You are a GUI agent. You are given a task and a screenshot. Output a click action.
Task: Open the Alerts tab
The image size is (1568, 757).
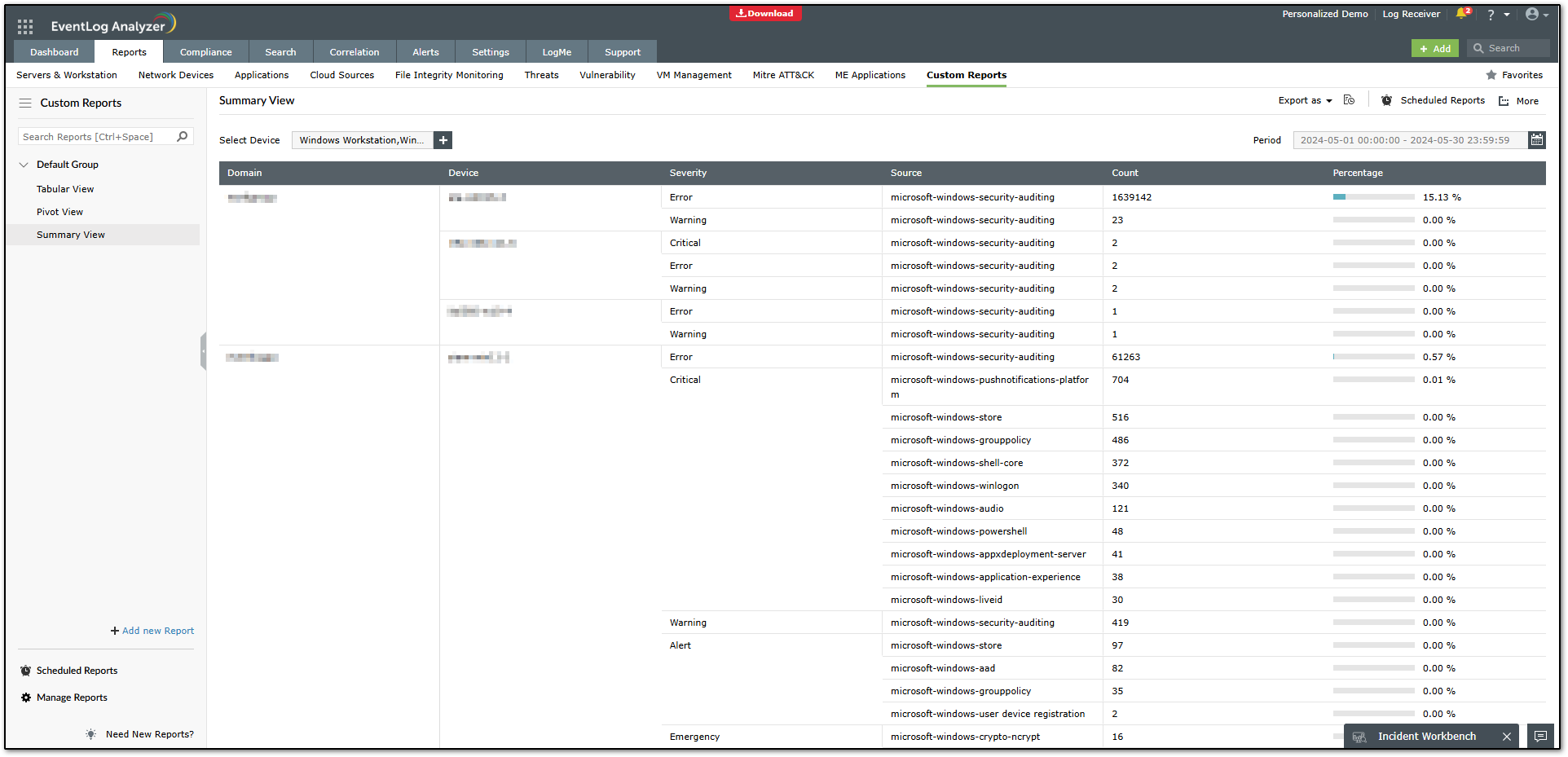point(425,52)
